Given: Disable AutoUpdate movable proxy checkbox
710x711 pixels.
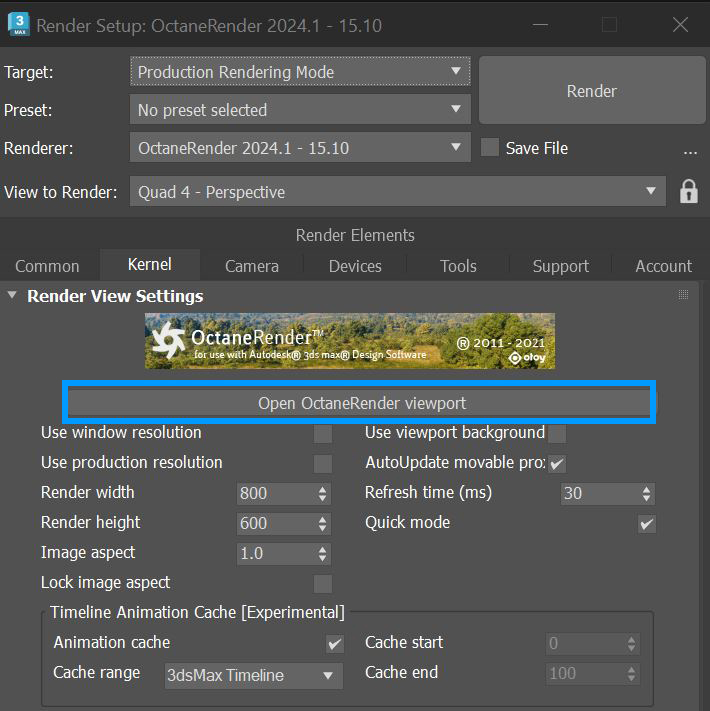Looking at the screenshot, I should pyautogui.click(x=557, y=463).
